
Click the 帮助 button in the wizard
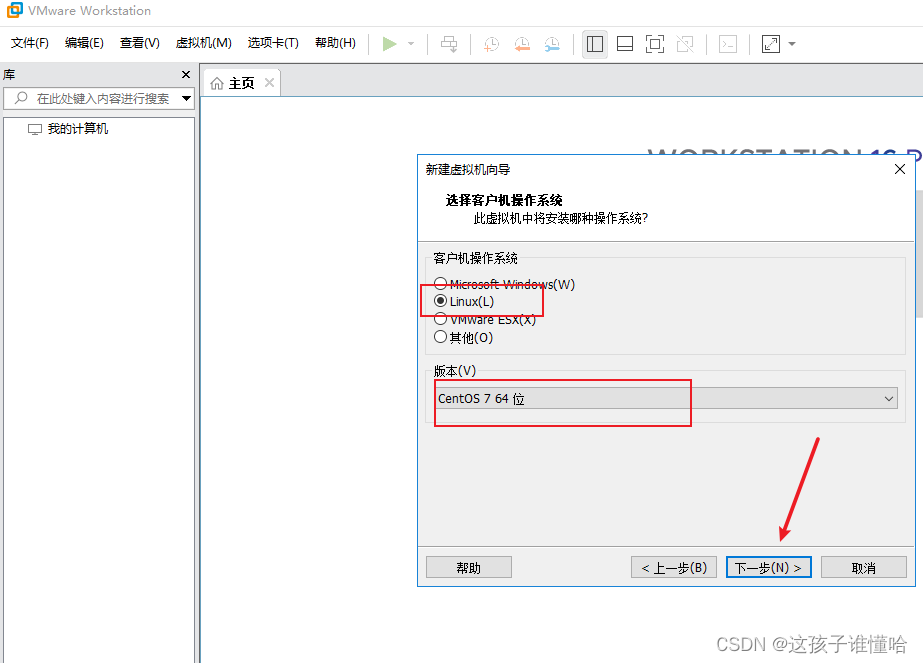(x=469, y=568)
